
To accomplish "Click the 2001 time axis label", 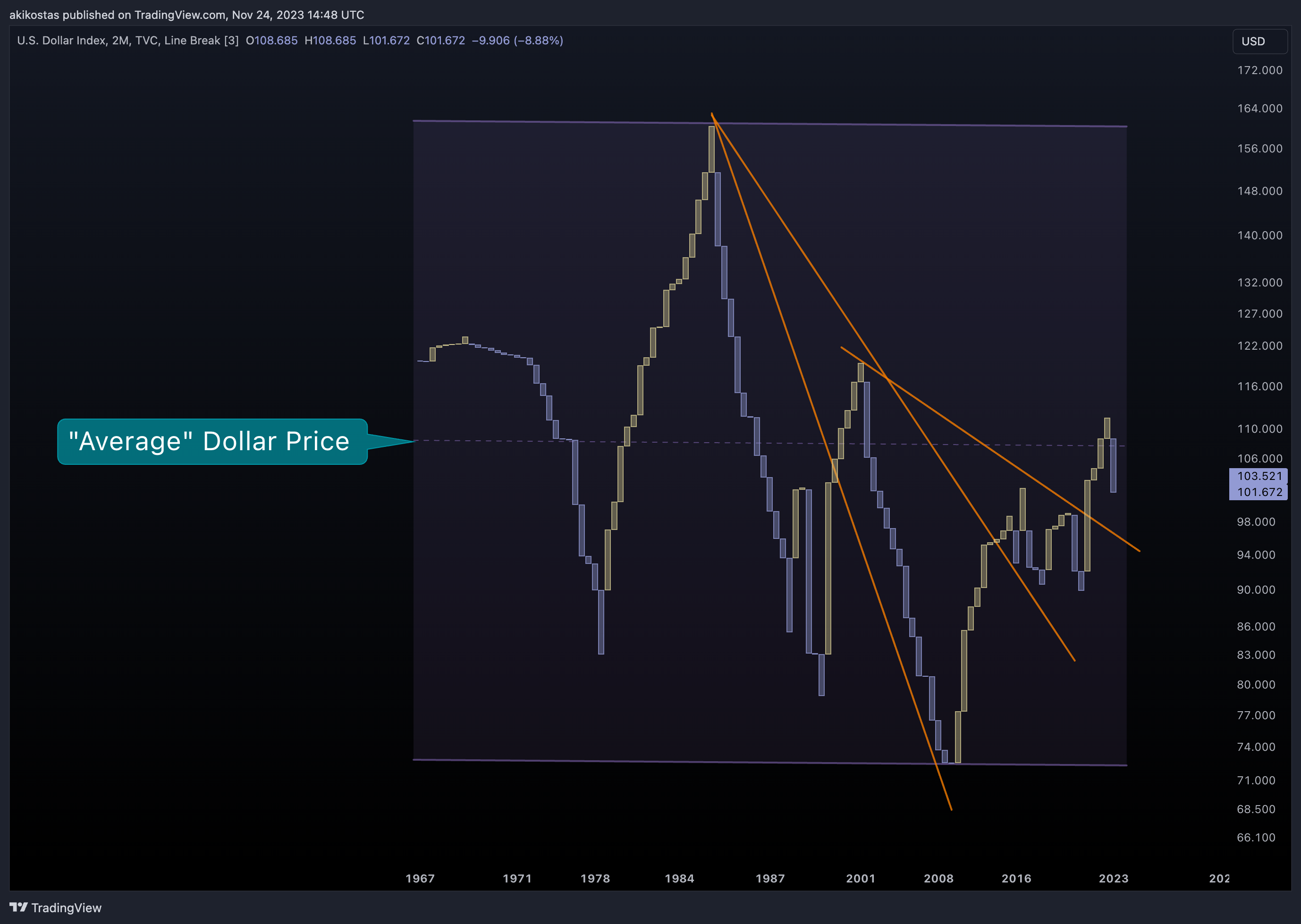I will pyautogui.click(x=861, y=879).
